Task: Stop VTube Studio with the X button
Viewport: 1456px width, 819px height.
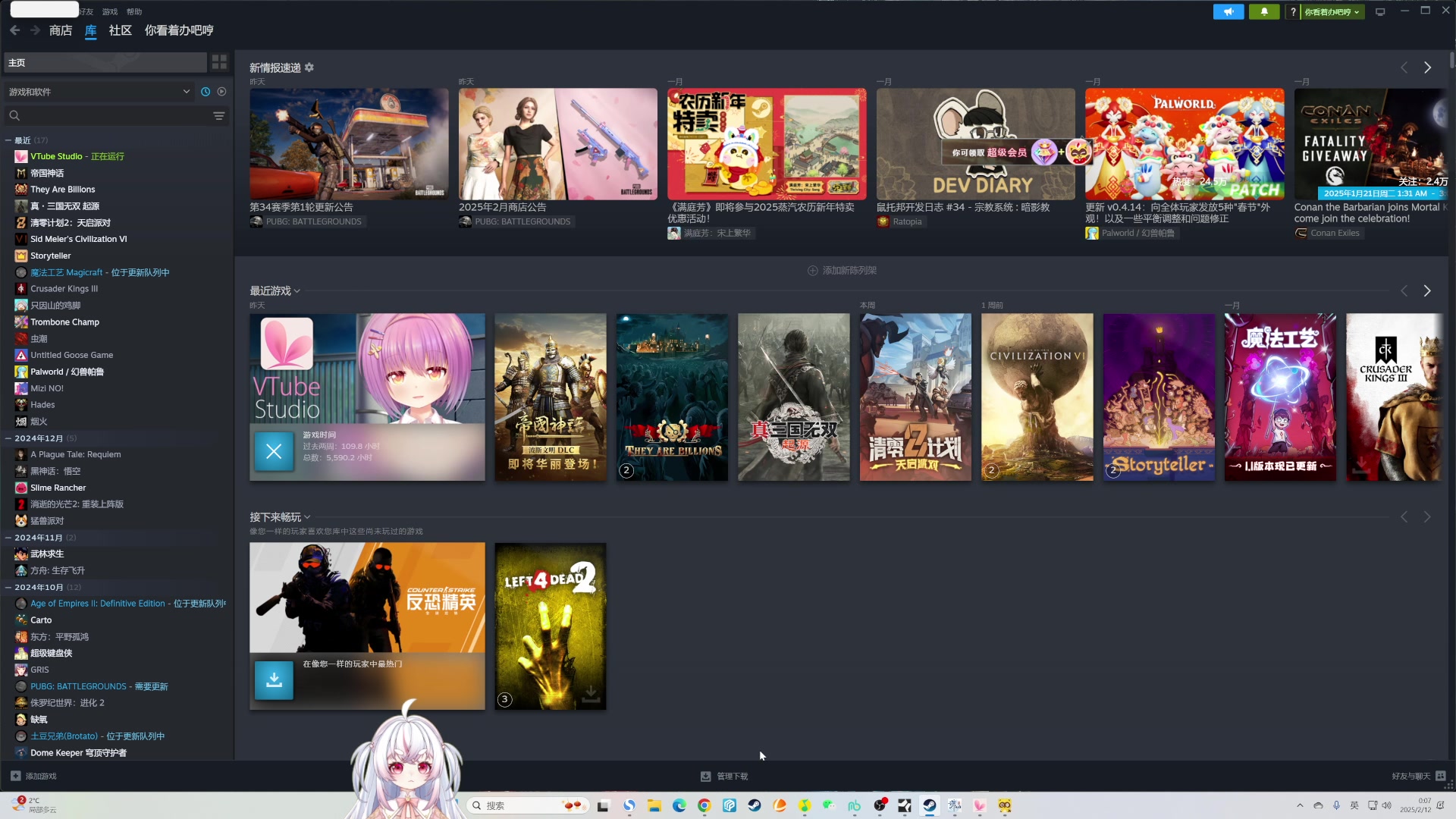Action: [274, 452]
